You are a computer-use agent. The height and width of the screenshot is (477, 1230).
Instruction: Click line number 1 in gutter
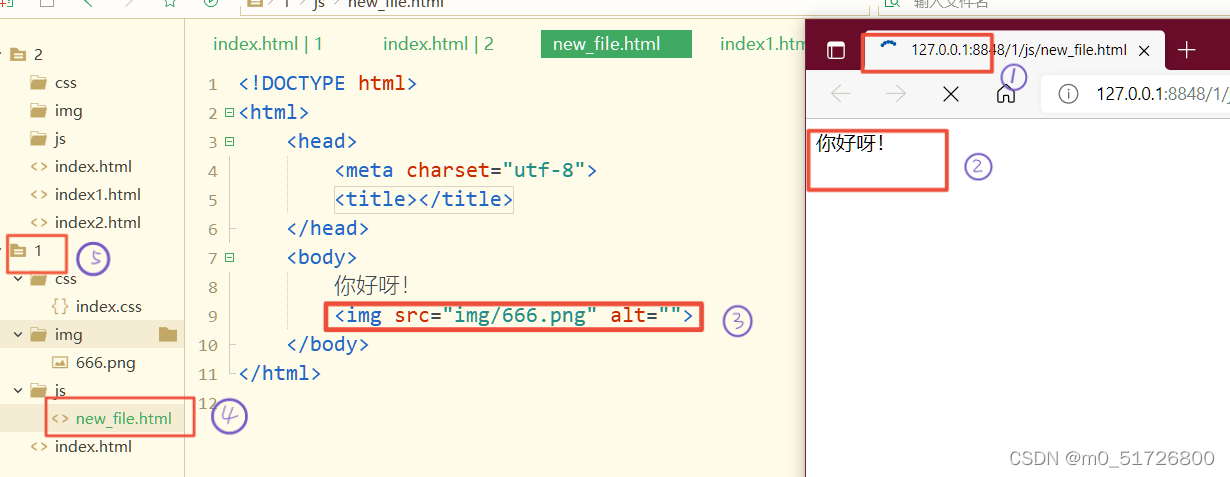pyautogui.click(x=212, y=85)
